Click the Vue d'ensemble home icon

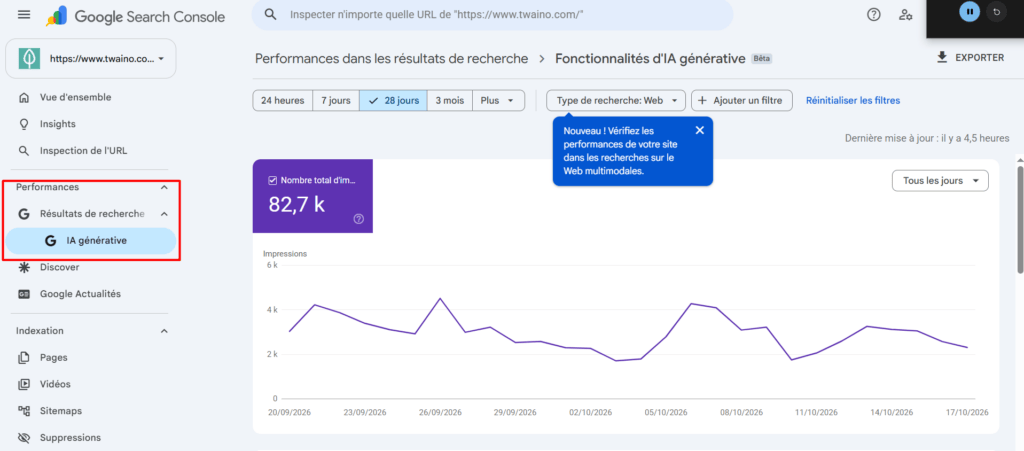pos(24,97)
